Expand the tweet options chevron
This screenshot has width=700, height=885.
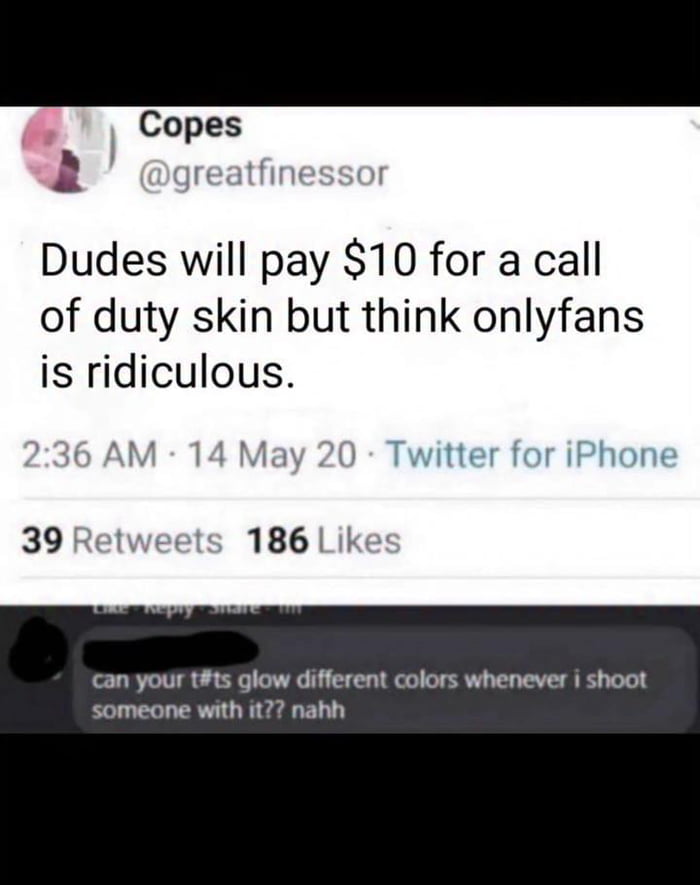tap(694, 123)
